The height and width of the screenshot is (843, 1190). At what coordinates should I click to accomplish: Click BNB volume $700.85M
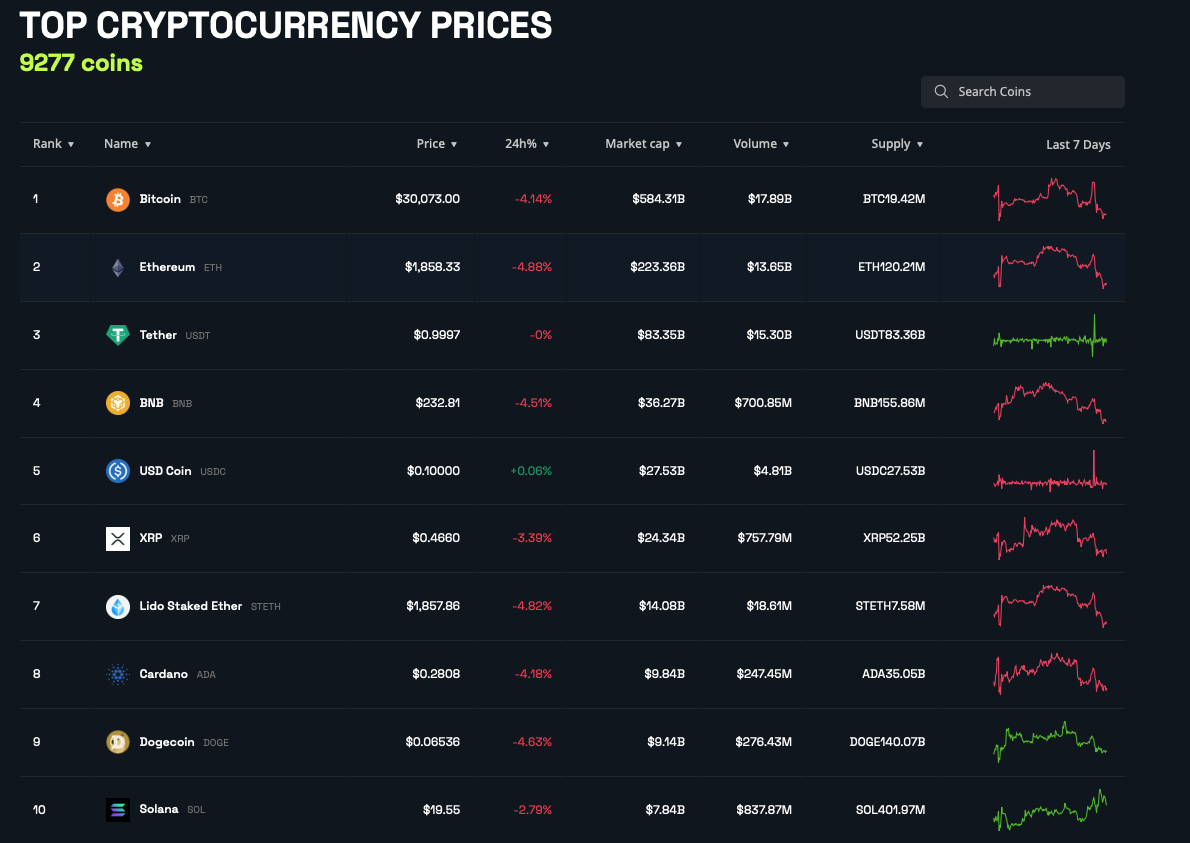[763, 403]
